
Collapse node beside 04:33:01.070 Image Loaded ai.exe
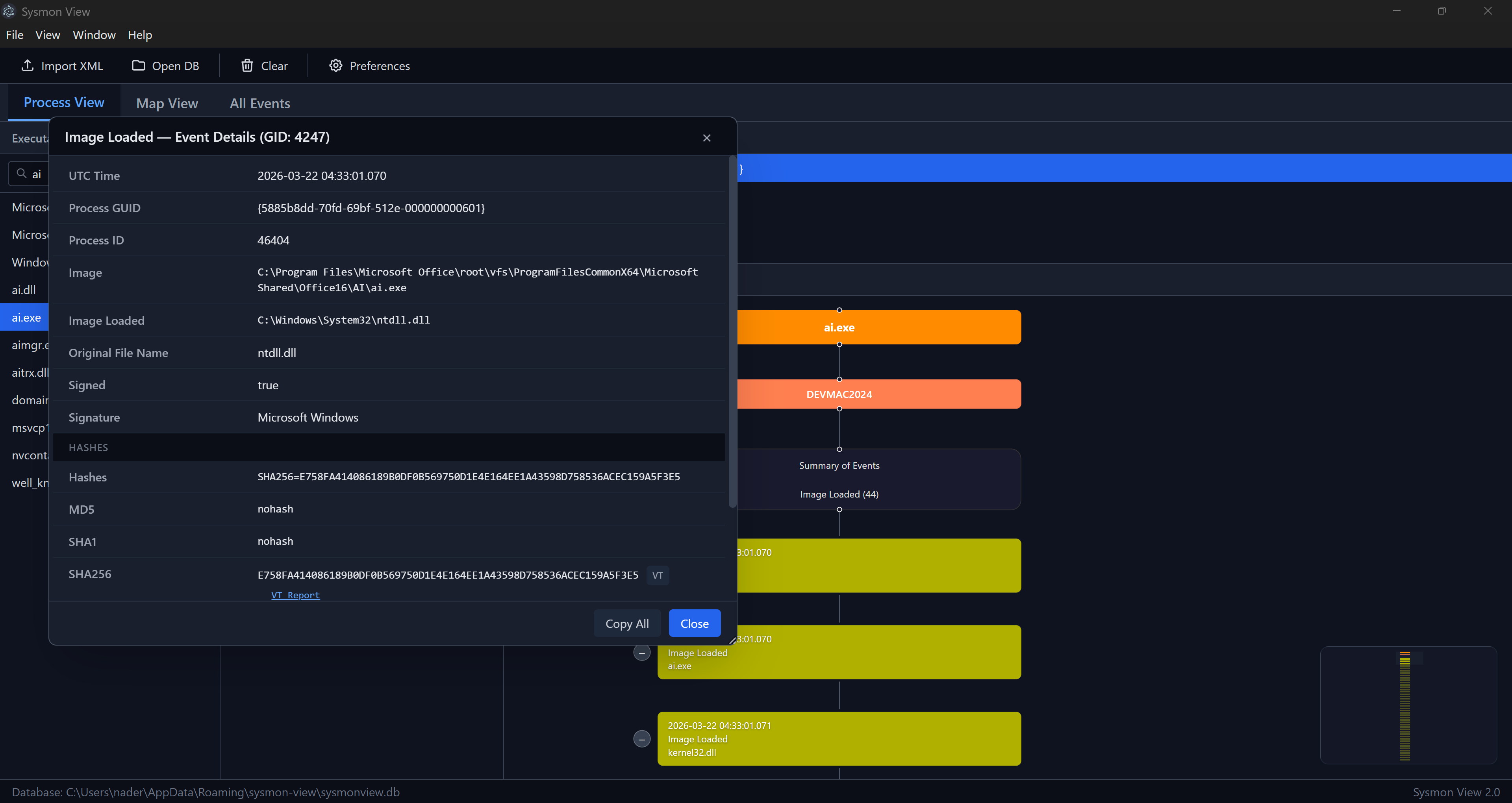pos(641,652)
